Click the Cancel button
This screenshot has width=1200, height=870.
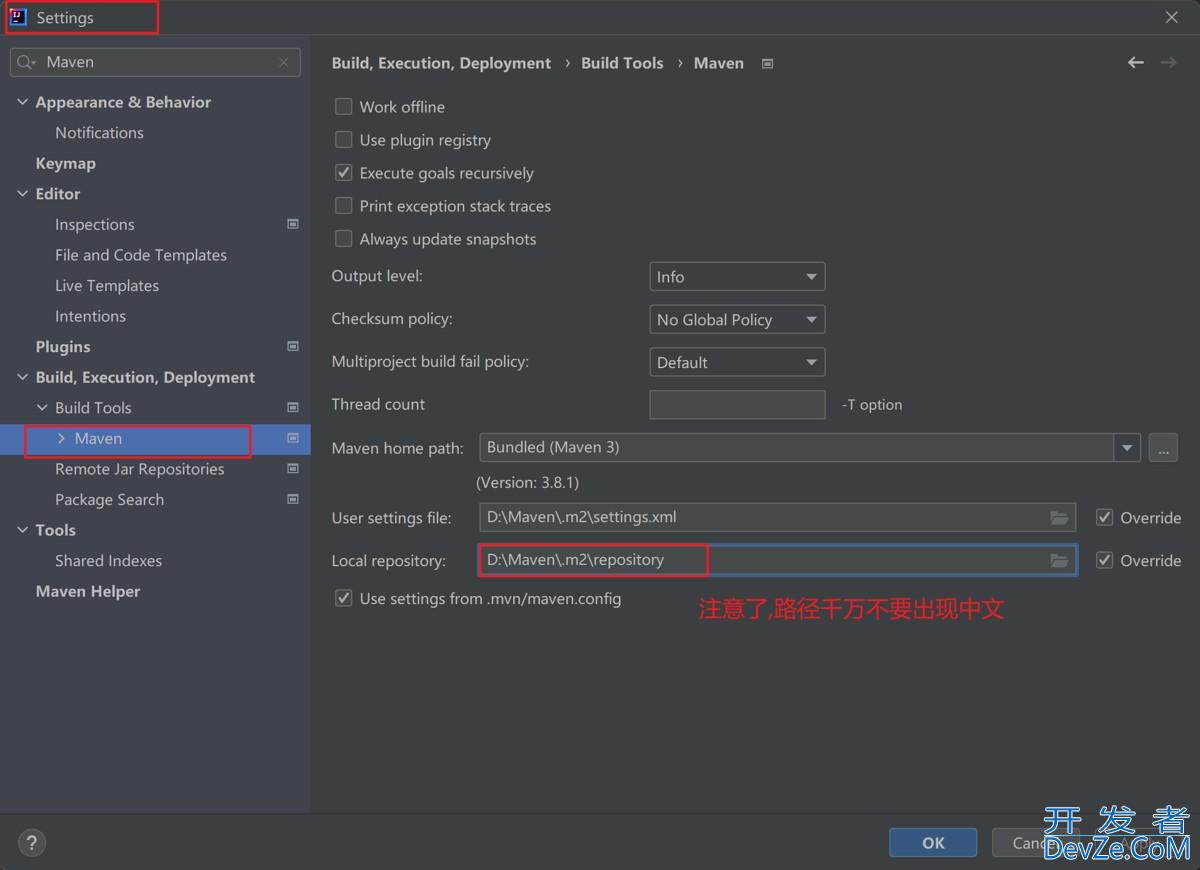tap(1036, 842)
